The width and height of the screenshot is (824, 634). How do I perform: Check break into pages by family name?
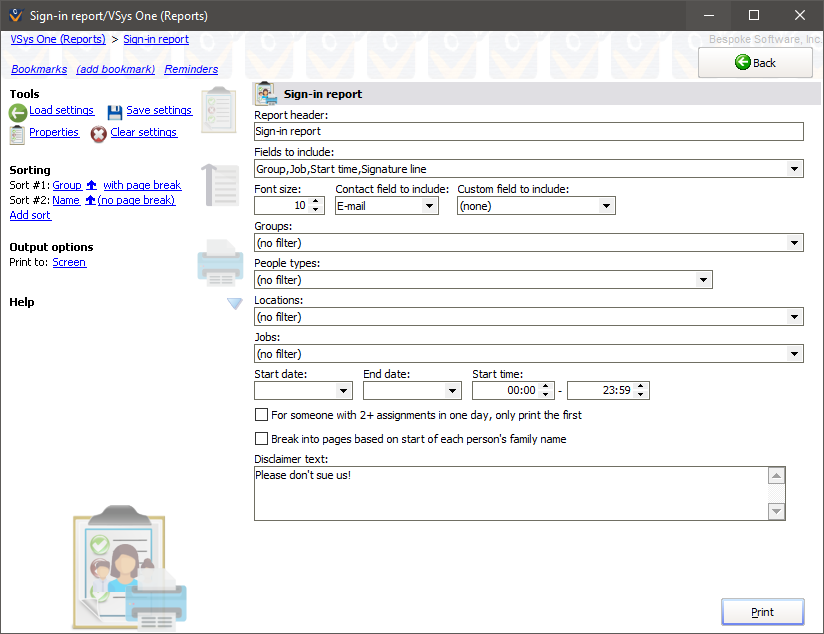tap(261, 438)
